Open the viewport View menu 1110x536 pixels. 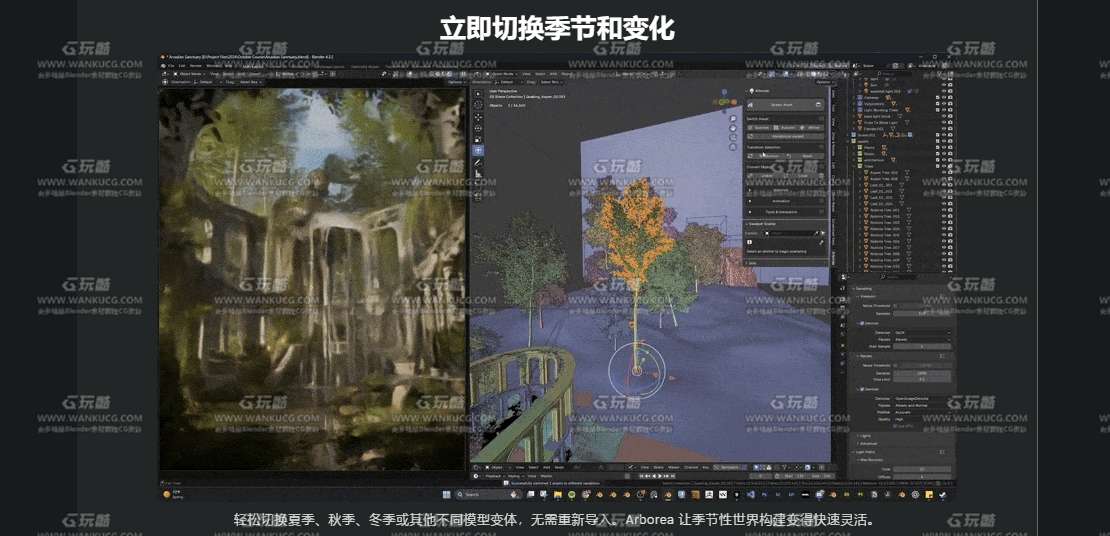[x=527, y=74]
